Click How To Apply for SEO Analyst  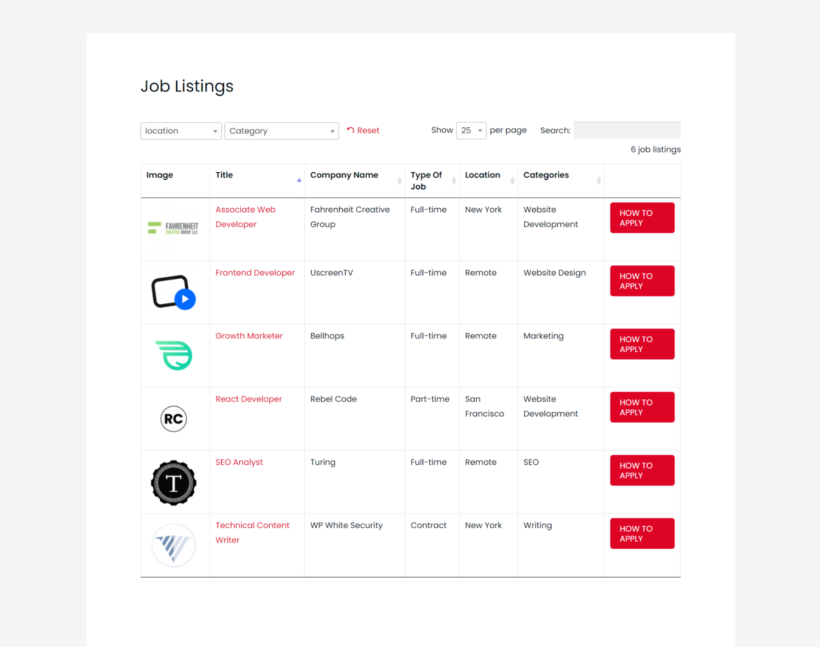[642, 470]
